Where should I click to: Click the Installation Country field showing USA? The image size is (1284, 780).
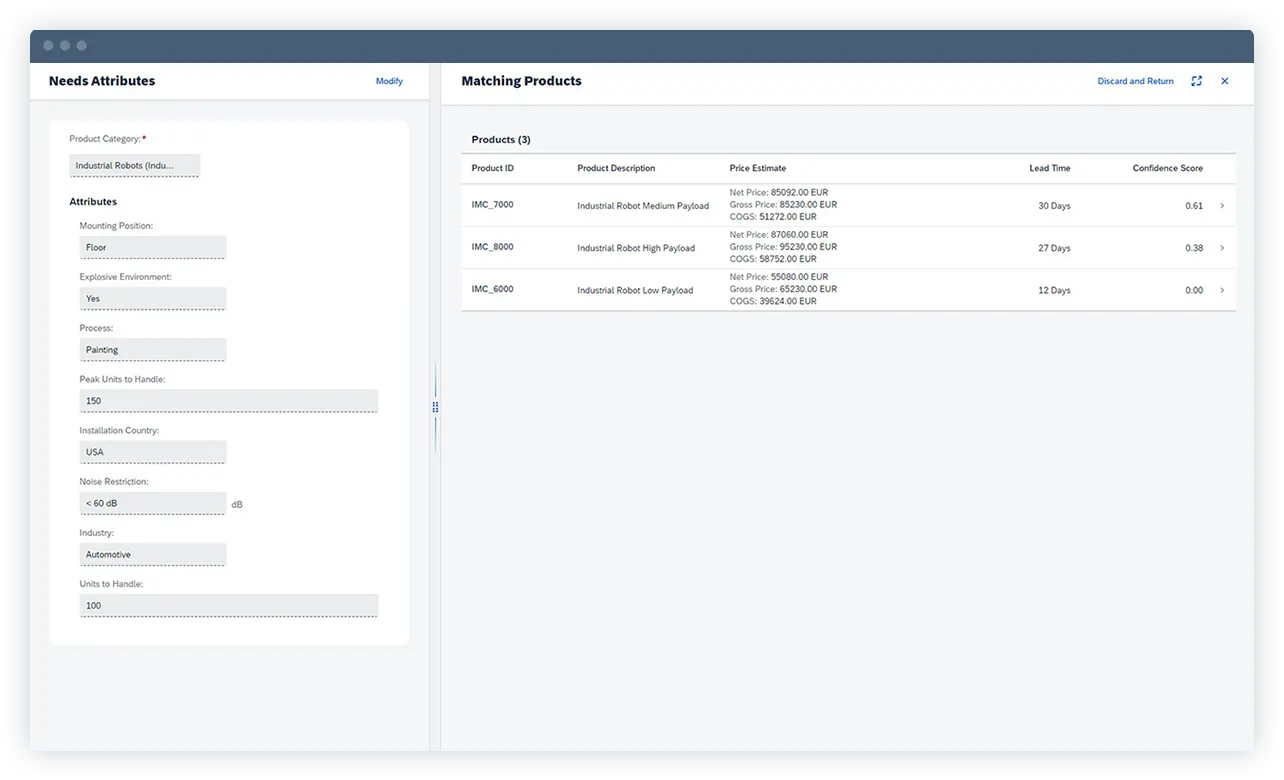point(152,451)
